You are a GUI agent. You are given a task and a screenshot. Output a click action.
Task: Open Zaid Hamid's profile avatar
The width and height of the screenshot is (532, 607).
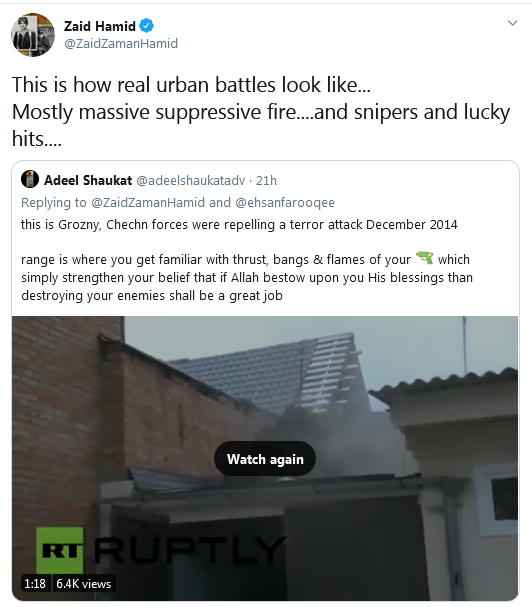click(33, 35)
